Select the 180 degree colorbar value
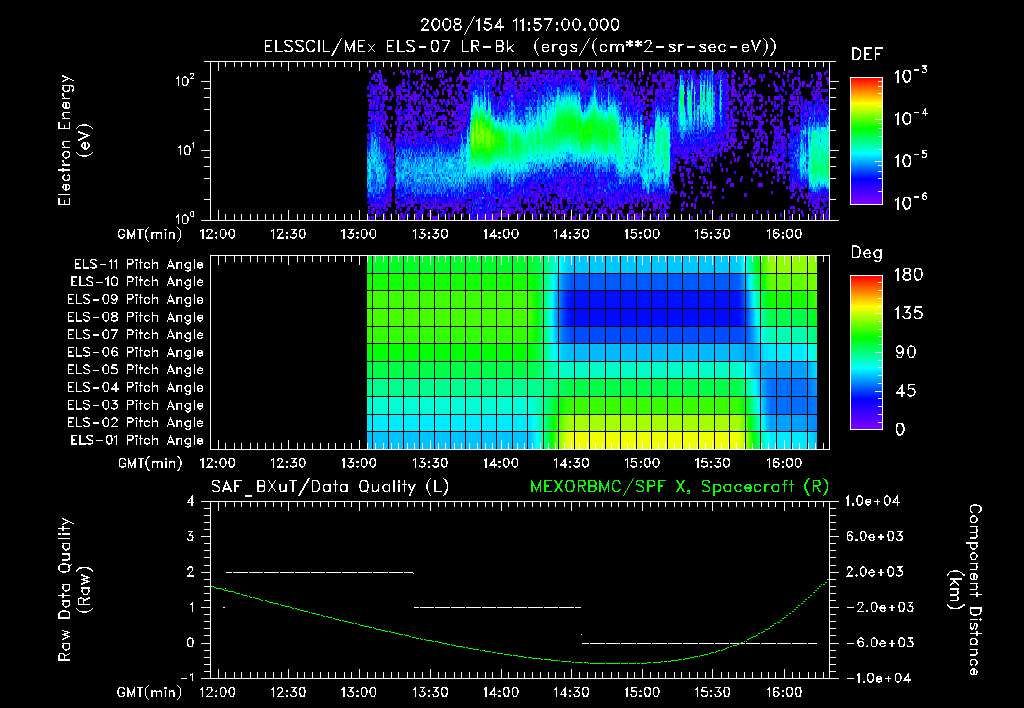Viewport: 1024px width, 708px height. coord(908,275)
